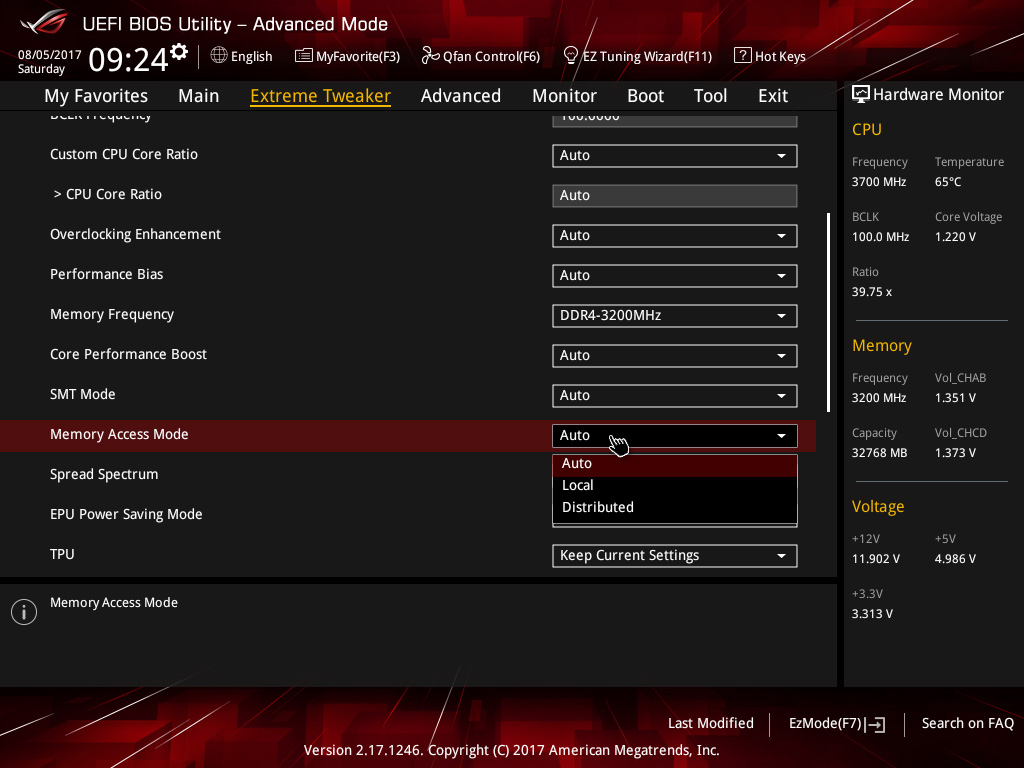Click Search on FAQ link
The height and width of the screenshot is (768, 1024).
(x=967, y=724)
